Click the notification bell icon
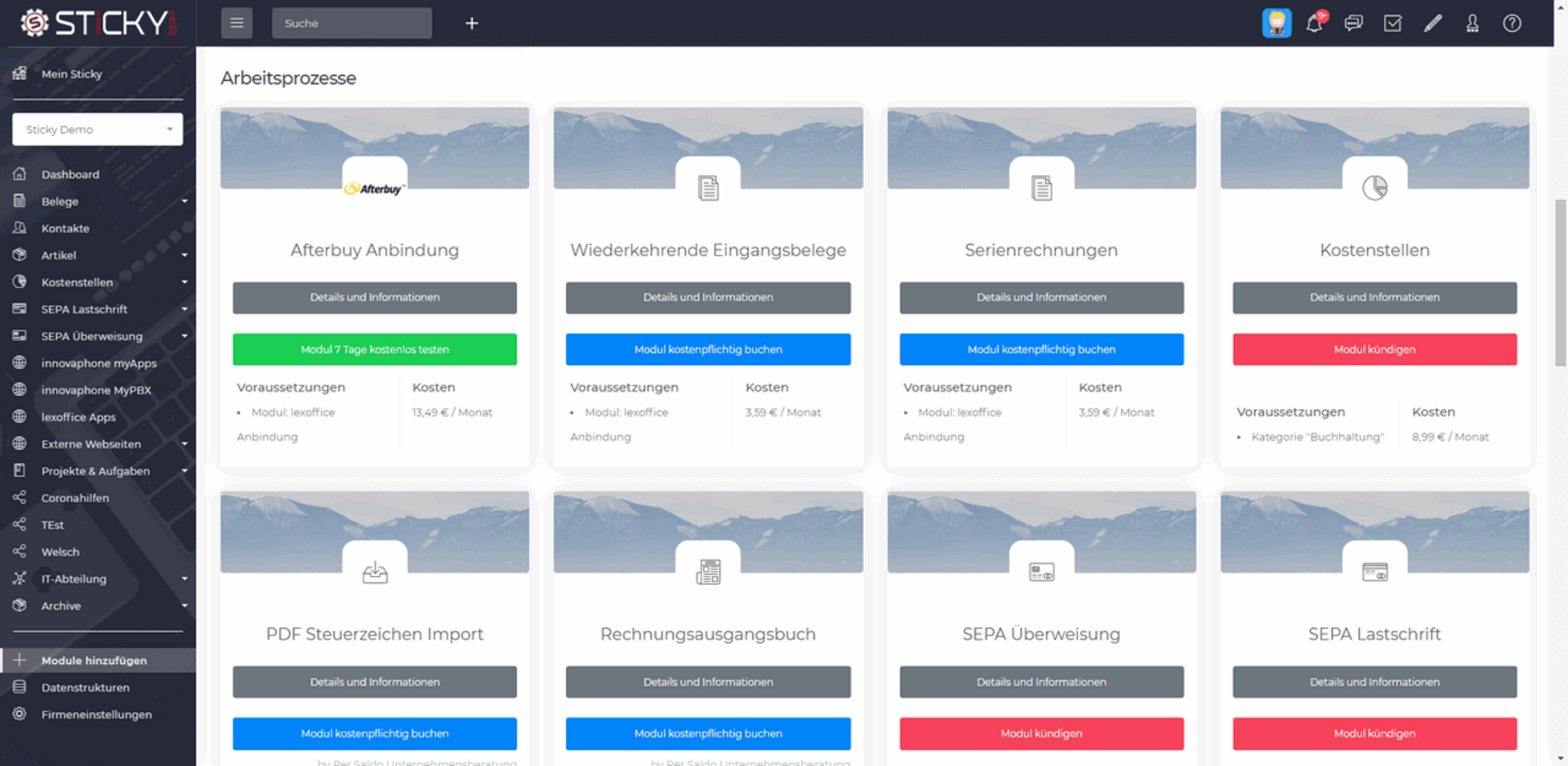Viewport: 1568px width, 766px height. [x=1314, y=24]
